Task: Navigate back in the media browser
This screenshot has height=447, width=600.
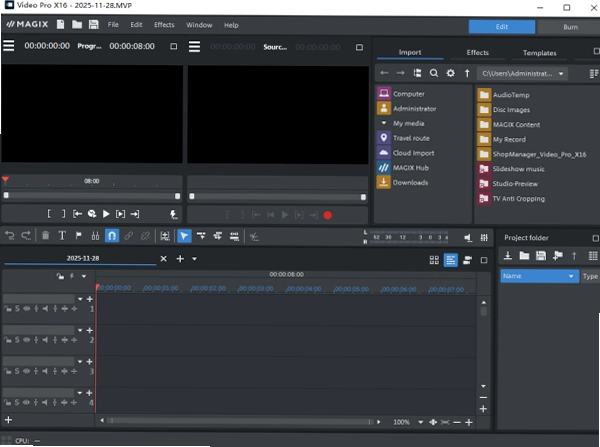Action: coord(384,73)
